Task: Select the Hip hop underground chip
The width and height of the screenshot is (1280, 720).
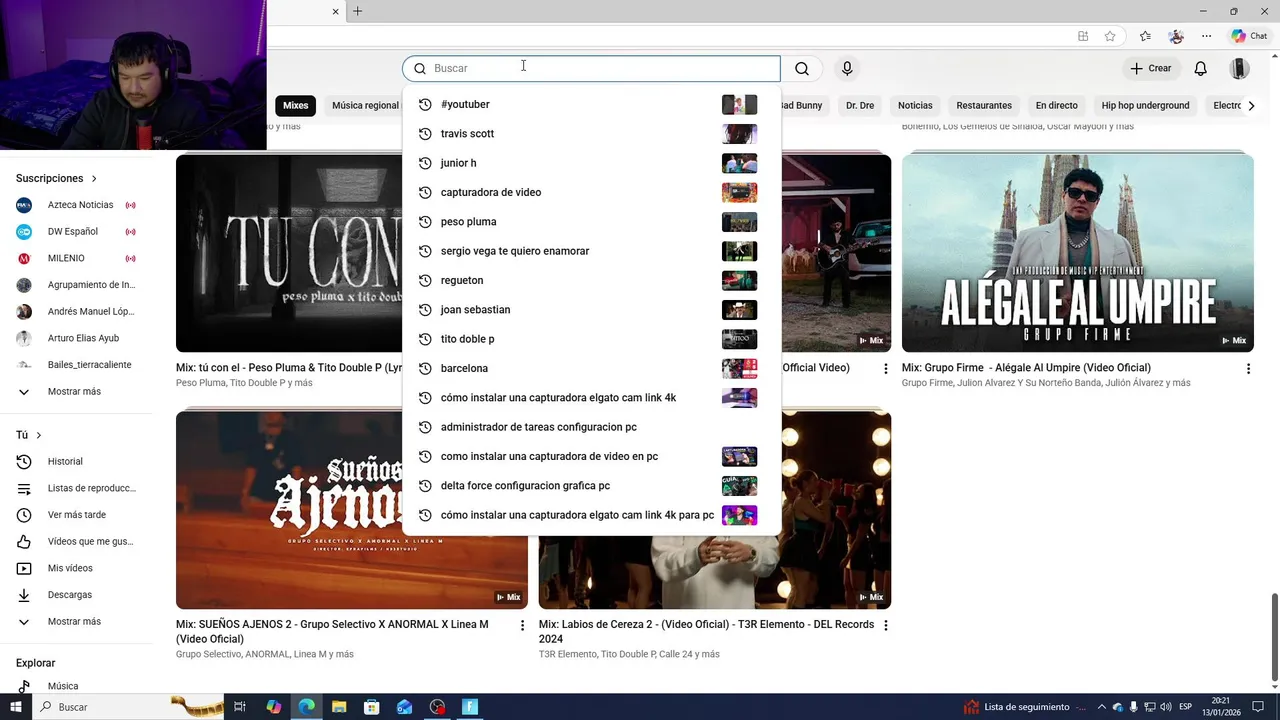Action: point(1145,105)
